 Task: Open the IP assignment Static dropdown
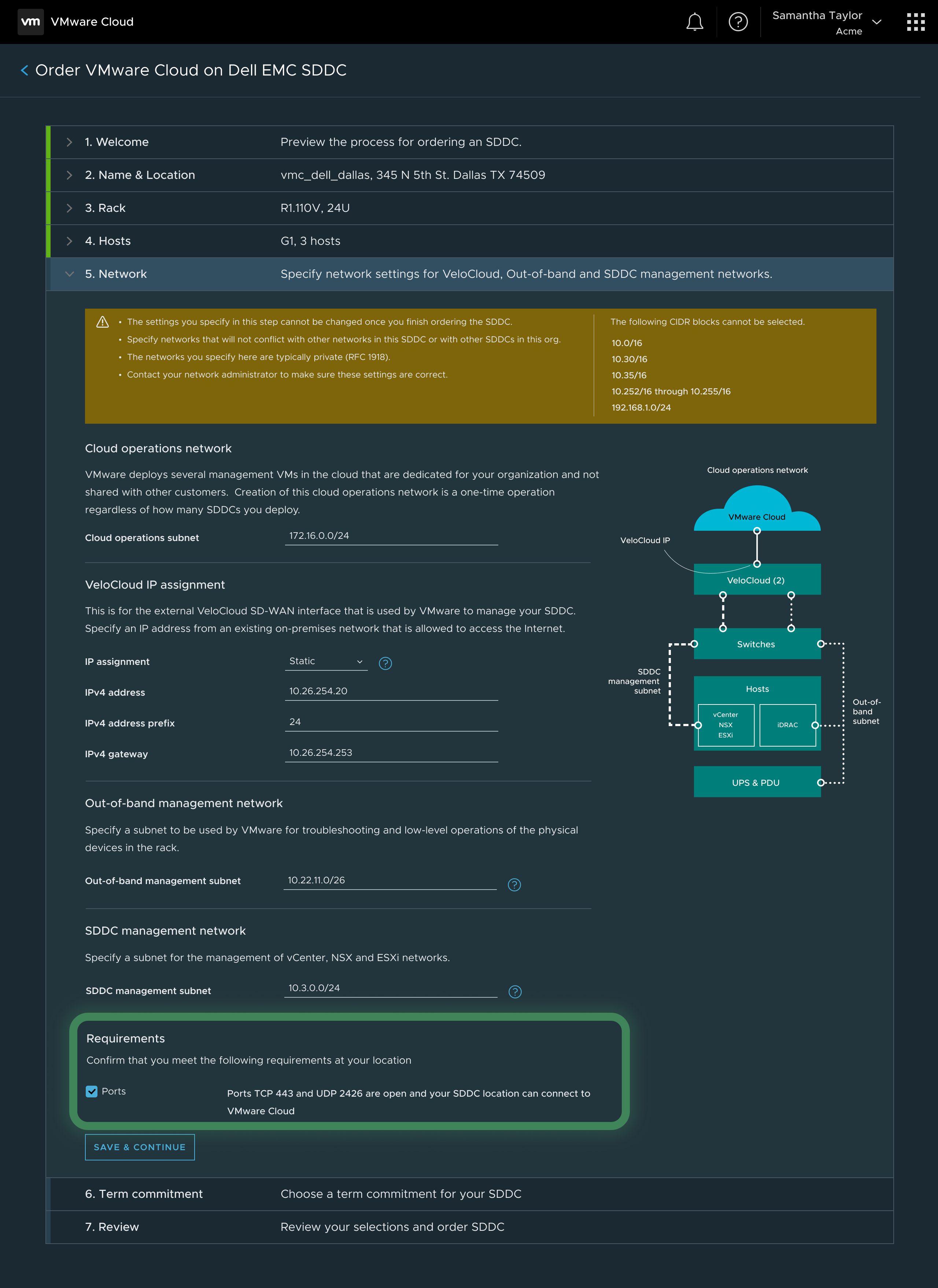pos(326,662)
